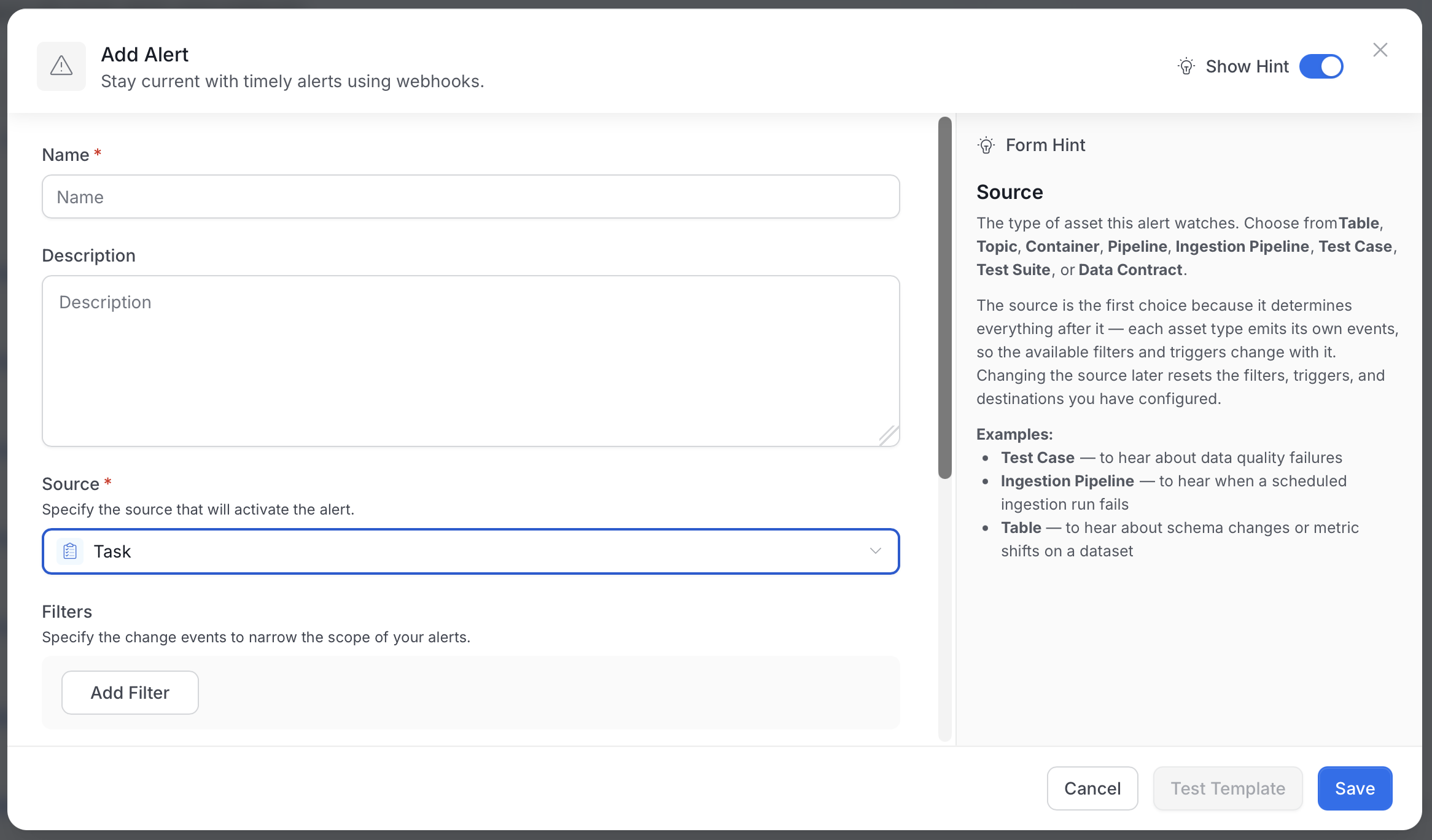Expand Source options with the chevron arrow

(876, 551)
